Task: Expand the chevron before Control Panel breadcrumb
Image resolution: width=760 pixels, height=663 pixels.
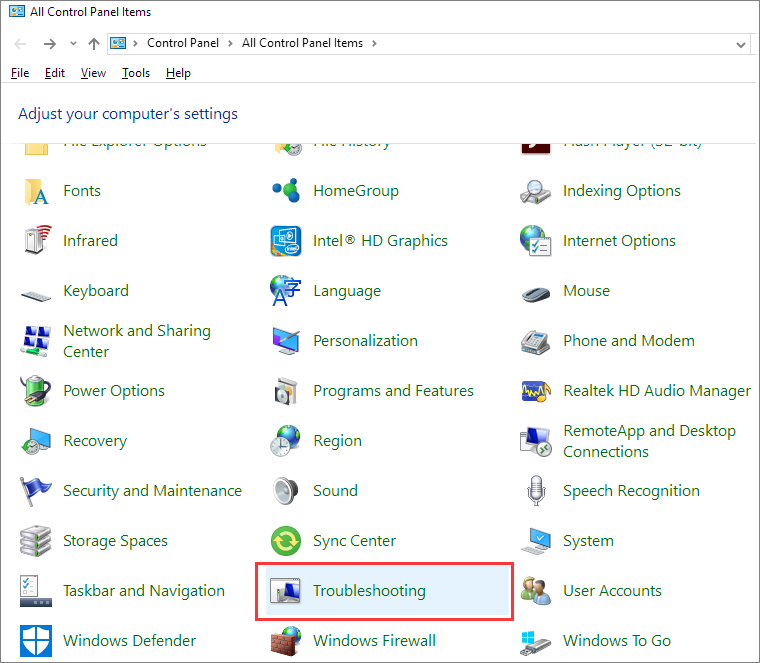Action: 136,44
